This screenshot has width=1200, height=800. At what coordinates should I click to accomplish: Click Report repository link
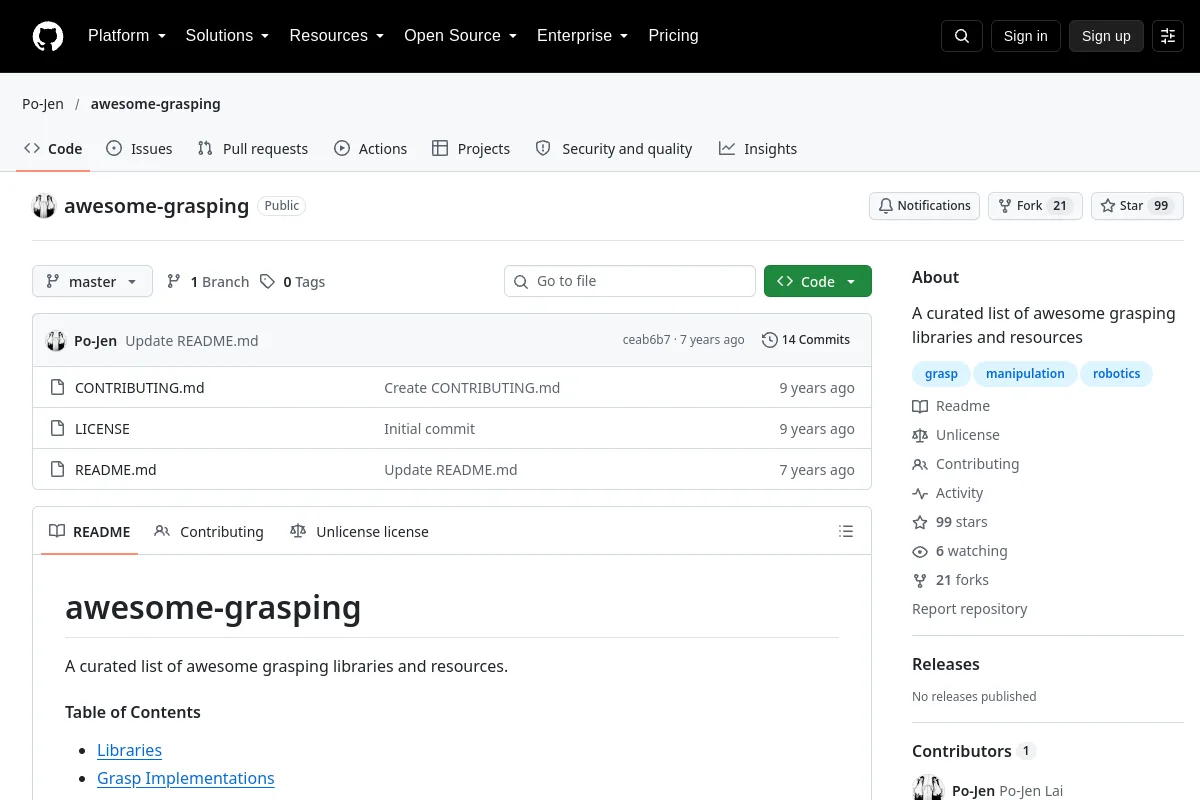(970, 609)
